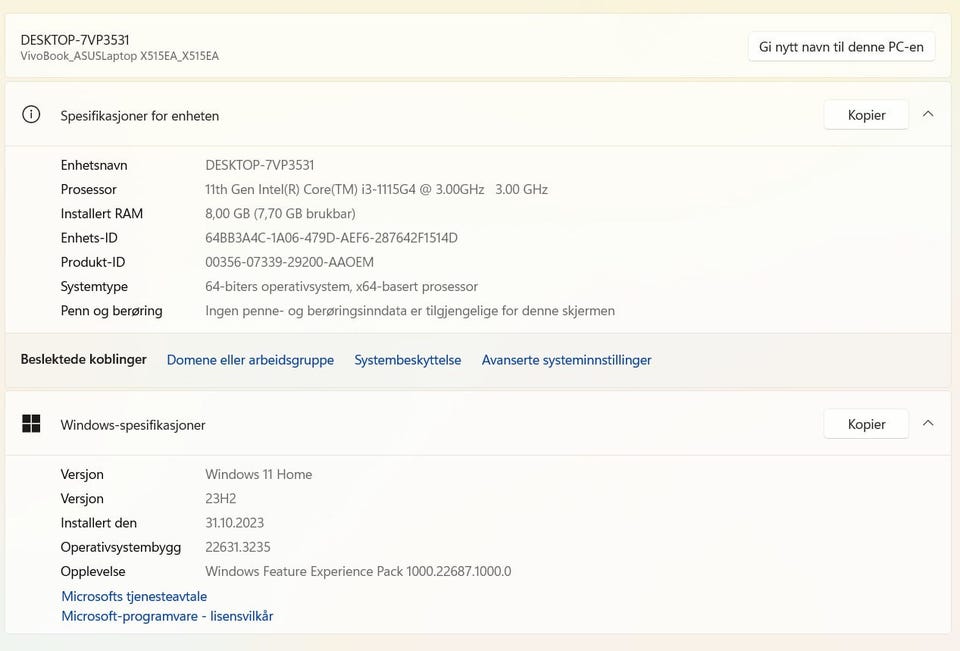Click the Beslektede koblinger label
This screenshot has width=960, height=651.
point(83,359)
